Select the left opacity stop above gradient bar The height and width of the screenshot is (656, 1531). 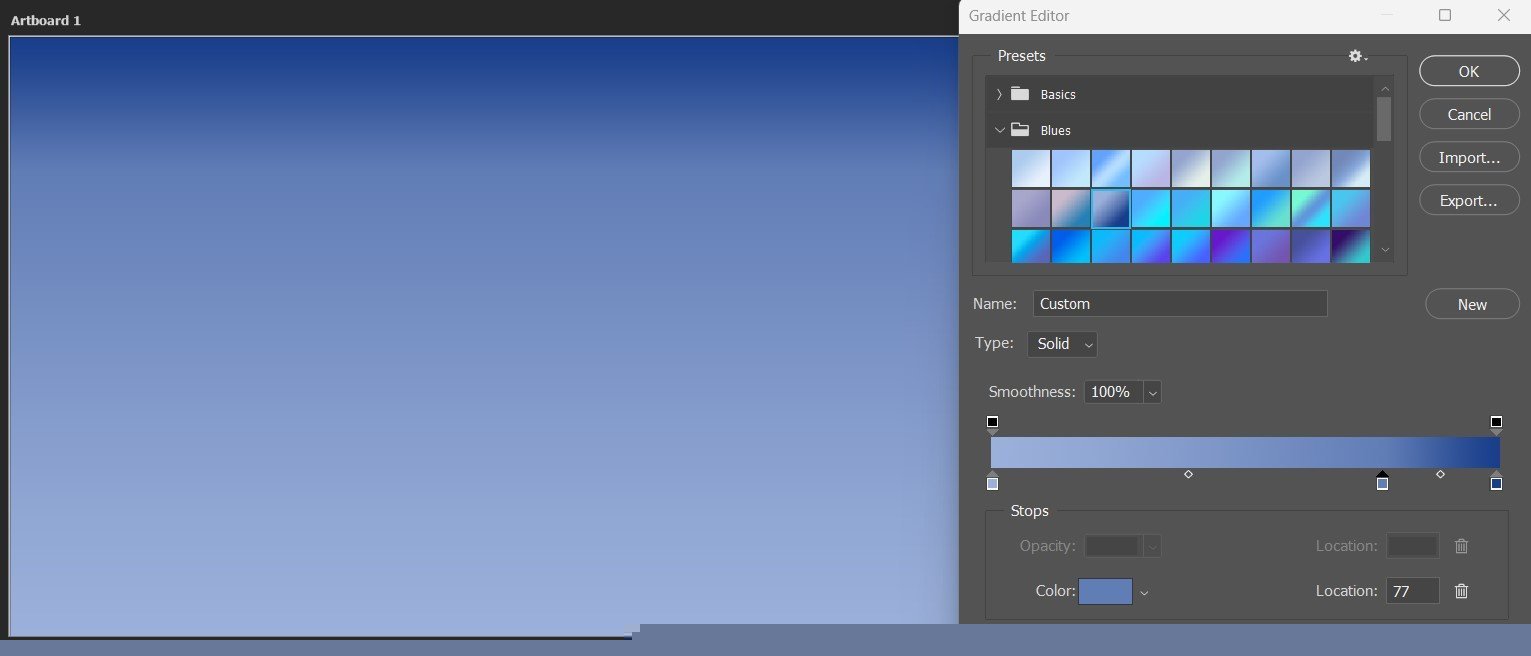pyautogui.click(x=992, y=423)
